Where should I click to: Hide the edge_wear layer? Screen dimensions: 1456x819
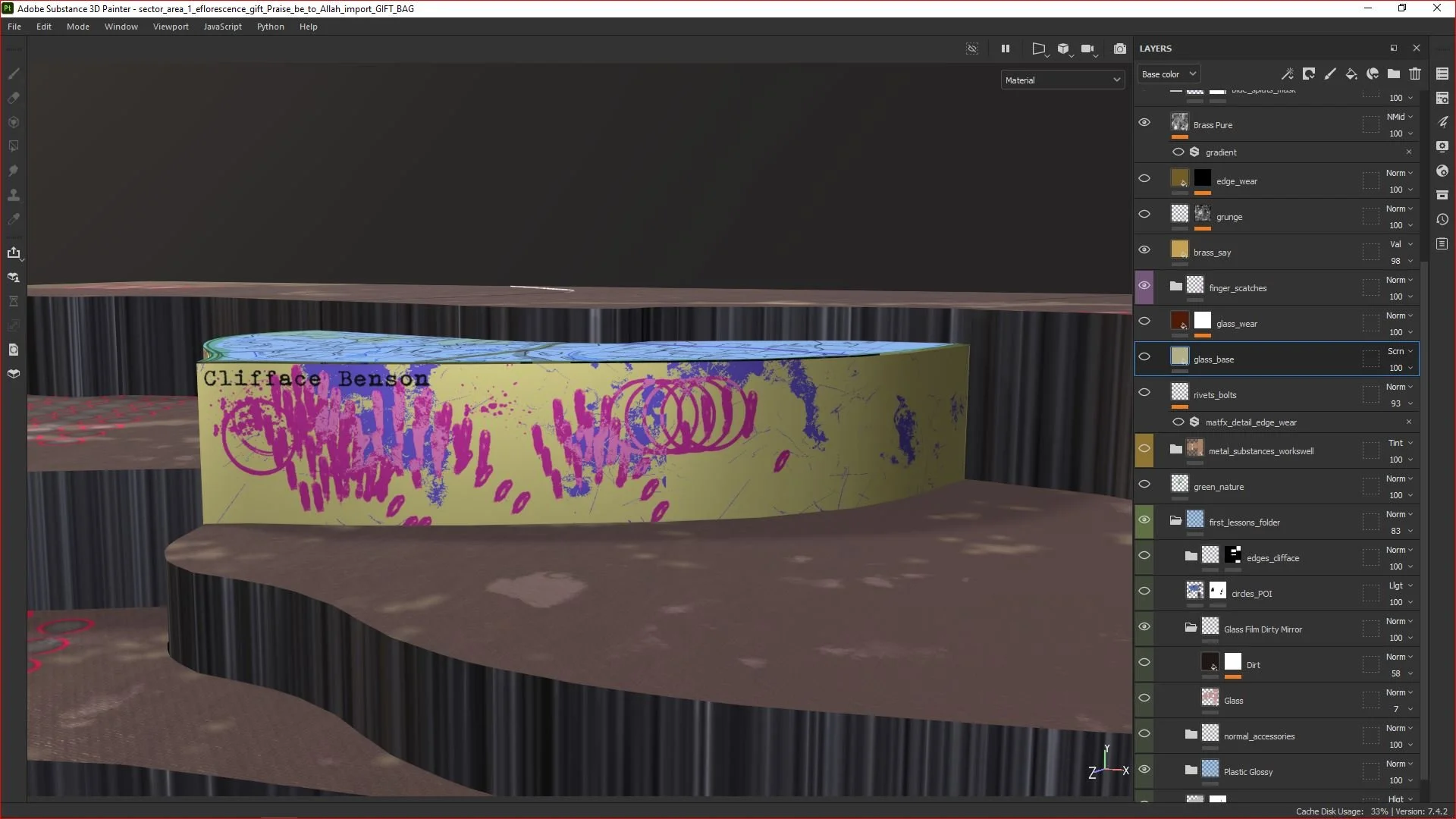point(1144,179)
